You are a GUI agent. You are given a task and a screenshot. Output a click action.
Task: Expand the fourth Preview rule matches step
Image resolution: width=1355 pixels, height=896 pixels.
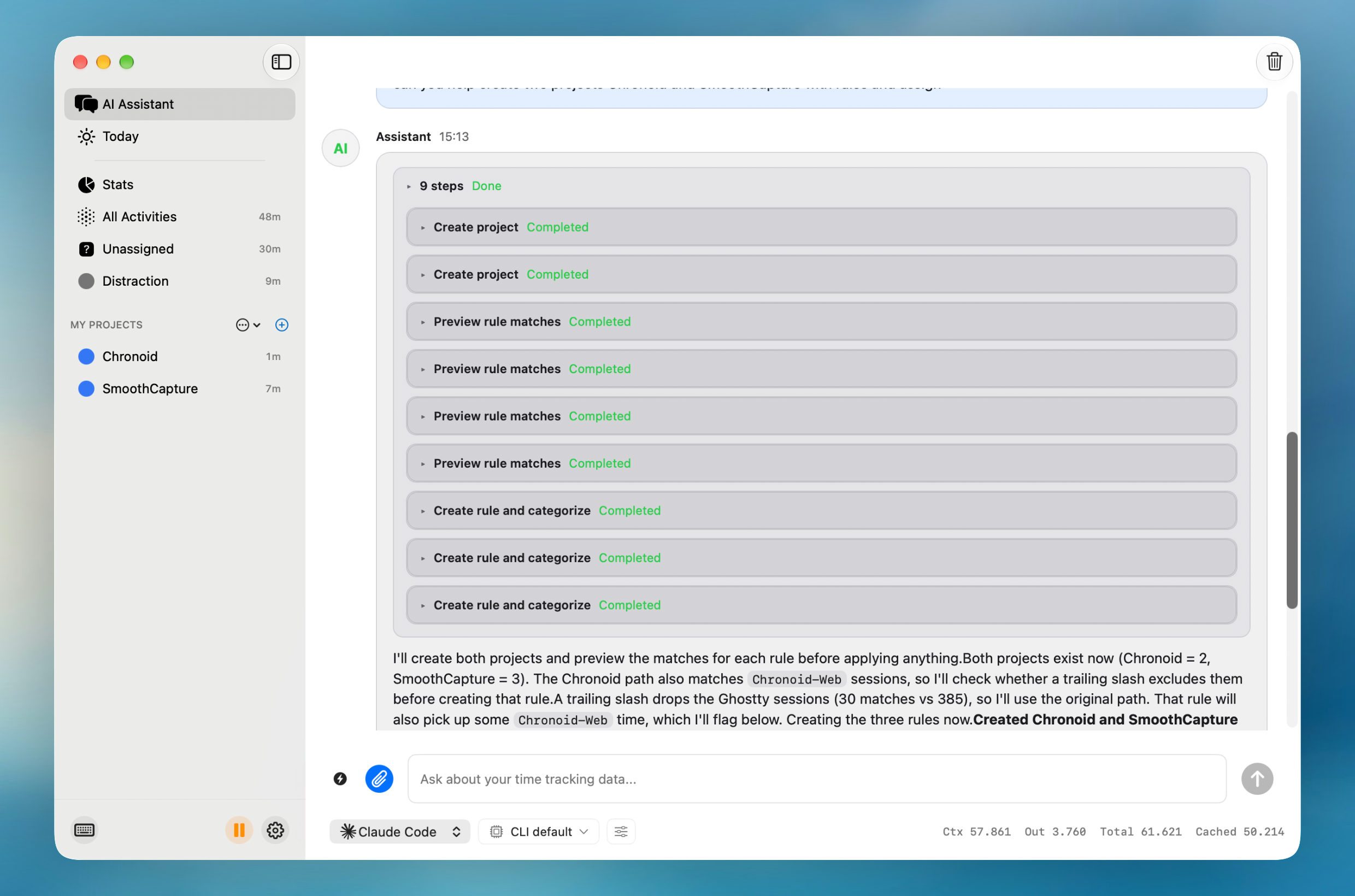point(821,463)
